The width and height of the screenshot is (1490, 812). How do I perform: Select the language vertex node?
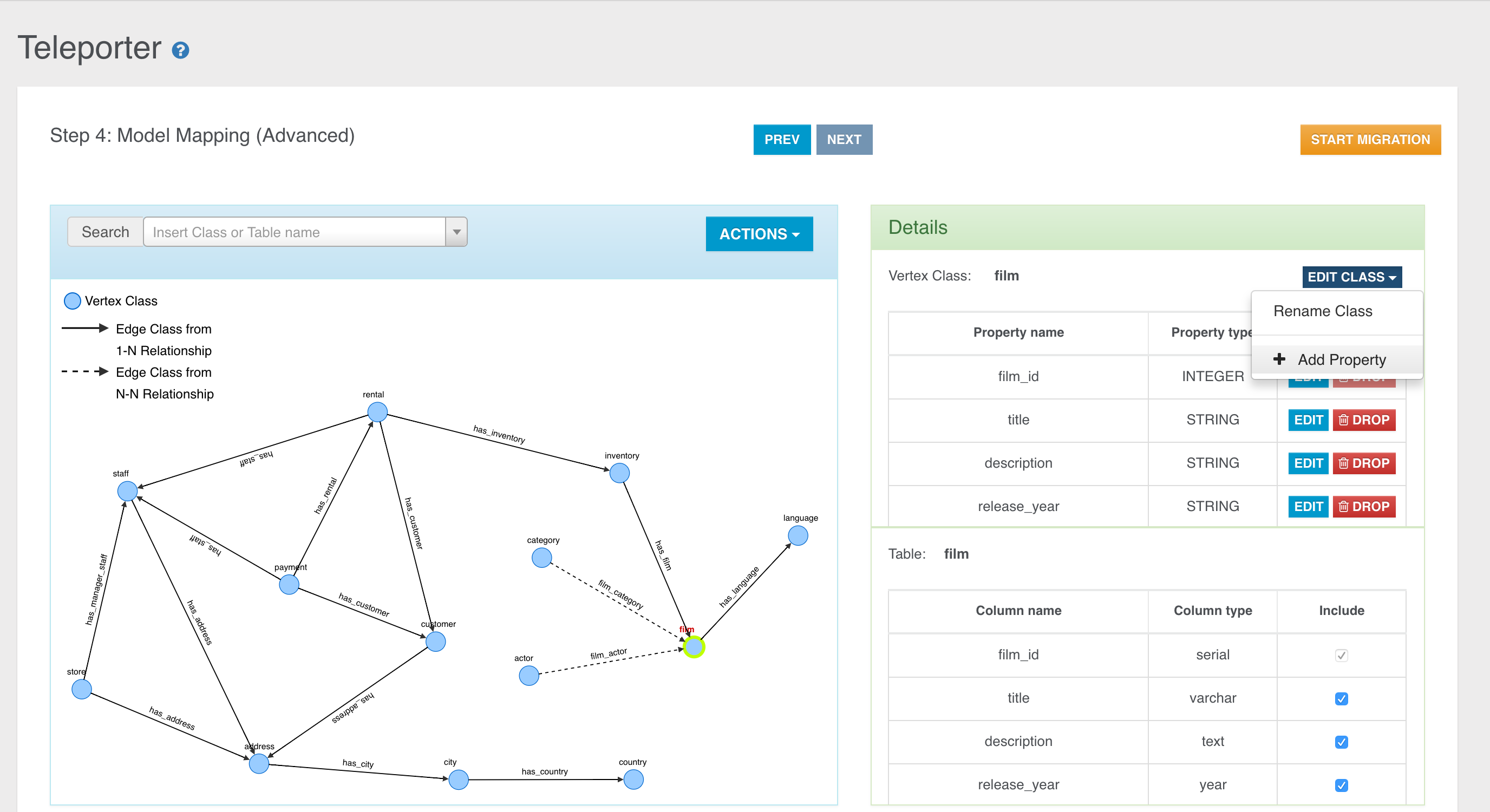pos(798,535)
